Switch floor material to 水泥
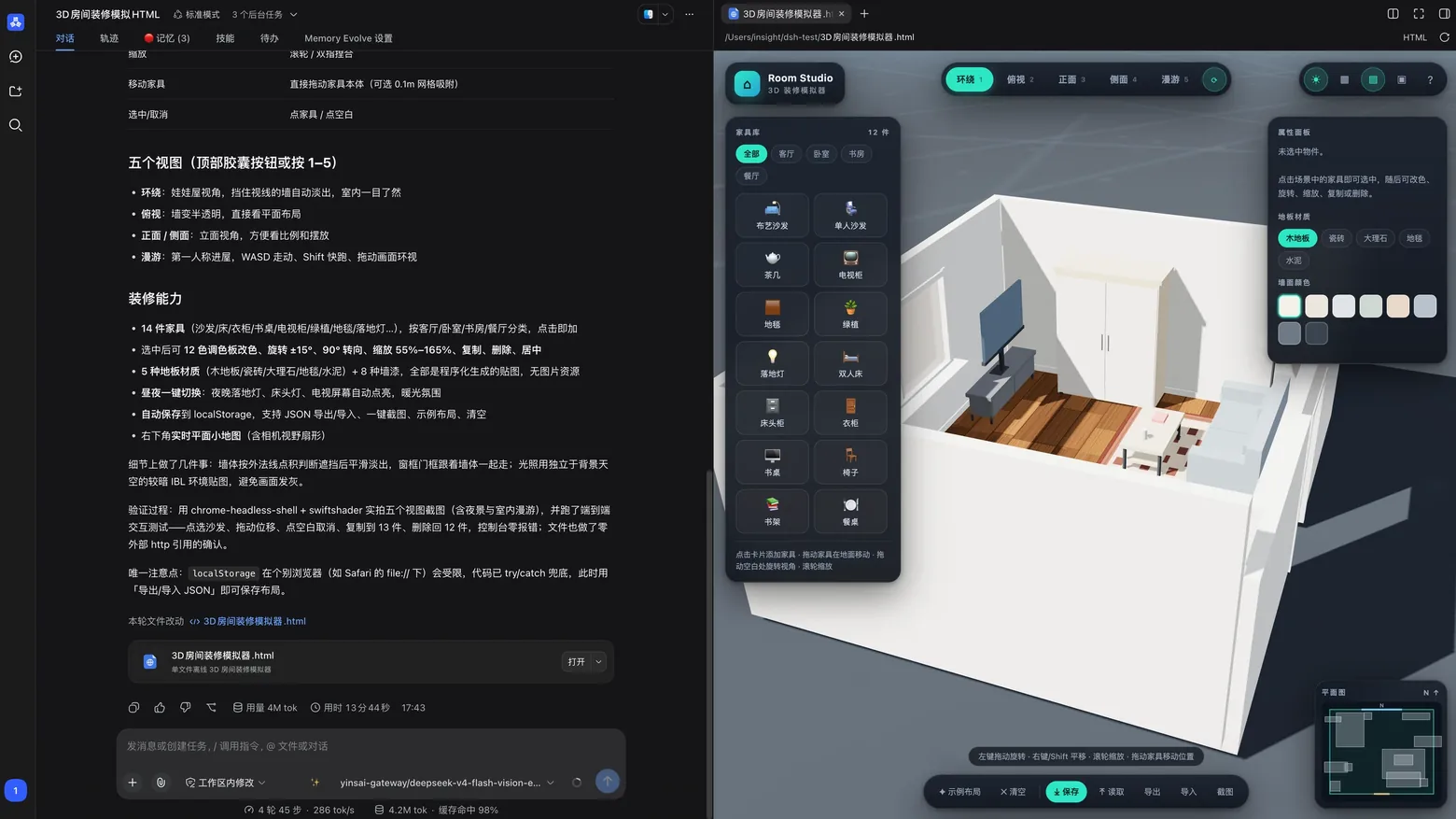Screen dimensions: 1456x819 [1294, 261]
